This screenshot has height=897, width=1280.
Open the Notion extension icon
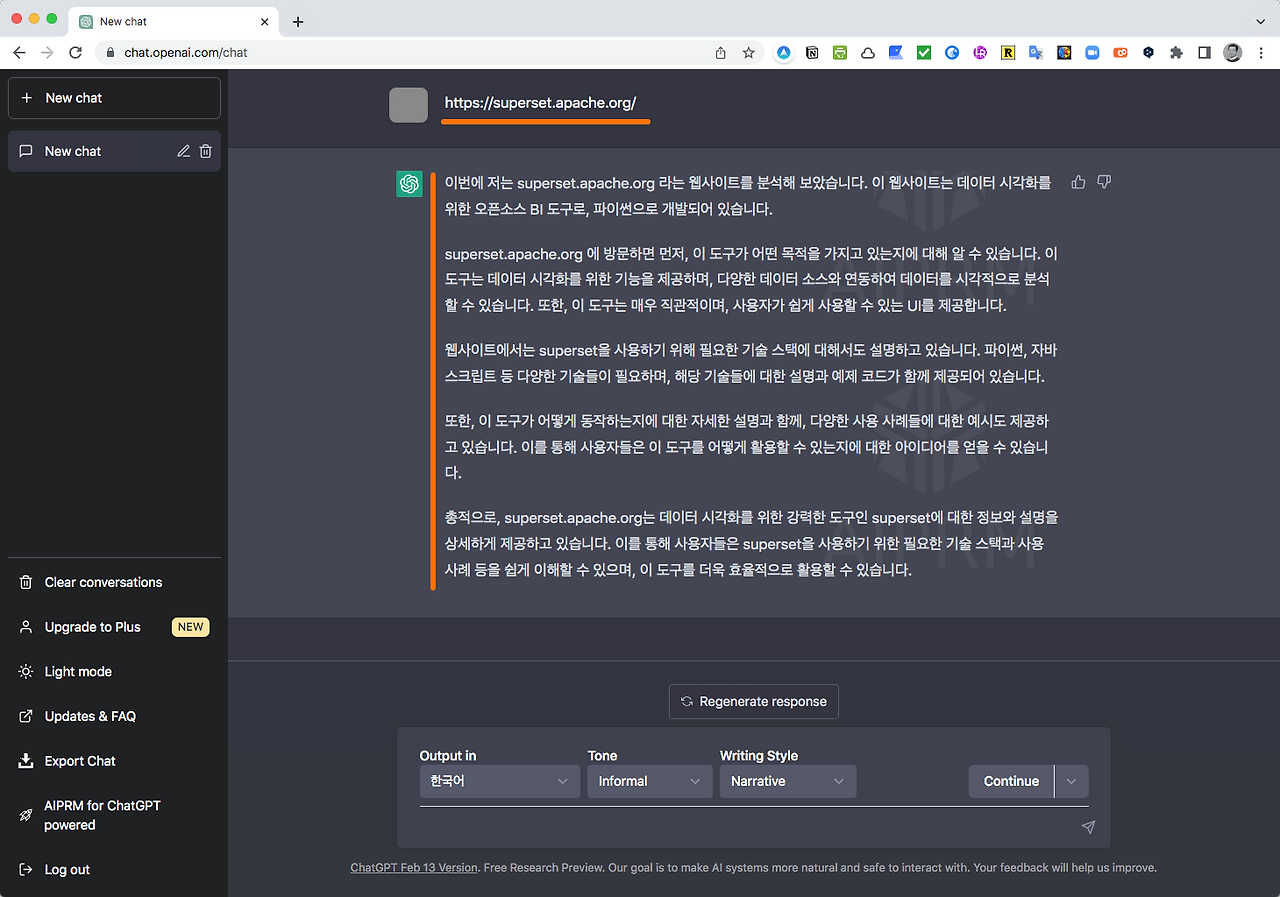[x=812, y=52]
